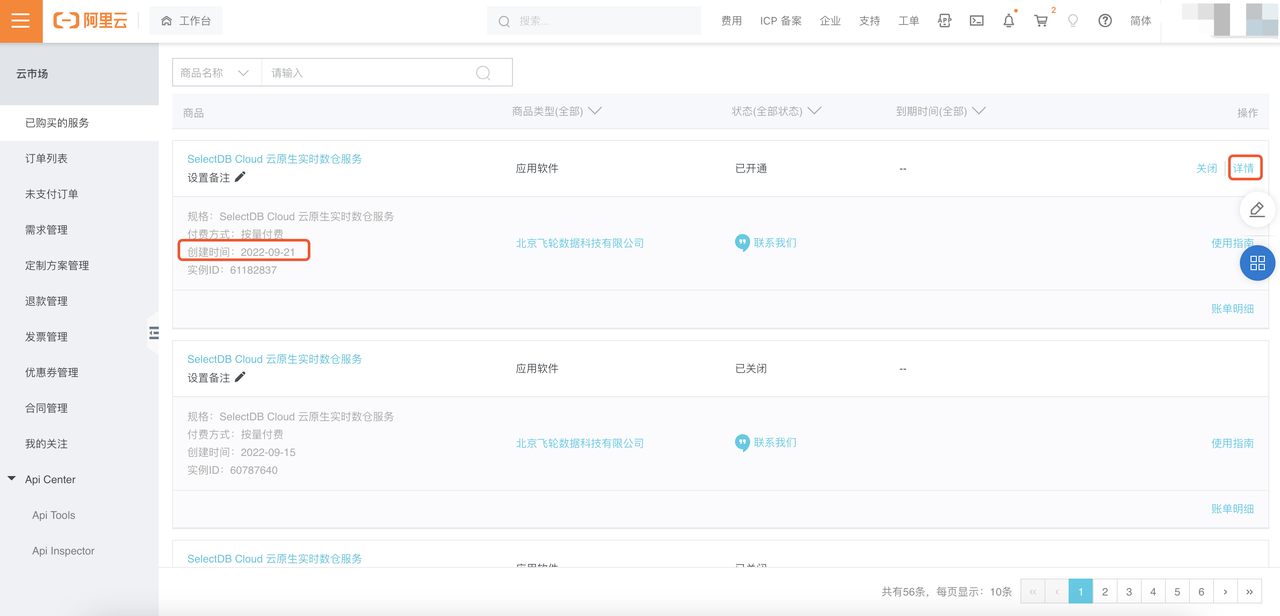Open 账单明细 for instance 61182837
This screenshot has width=1280, height=616.
1232,309
